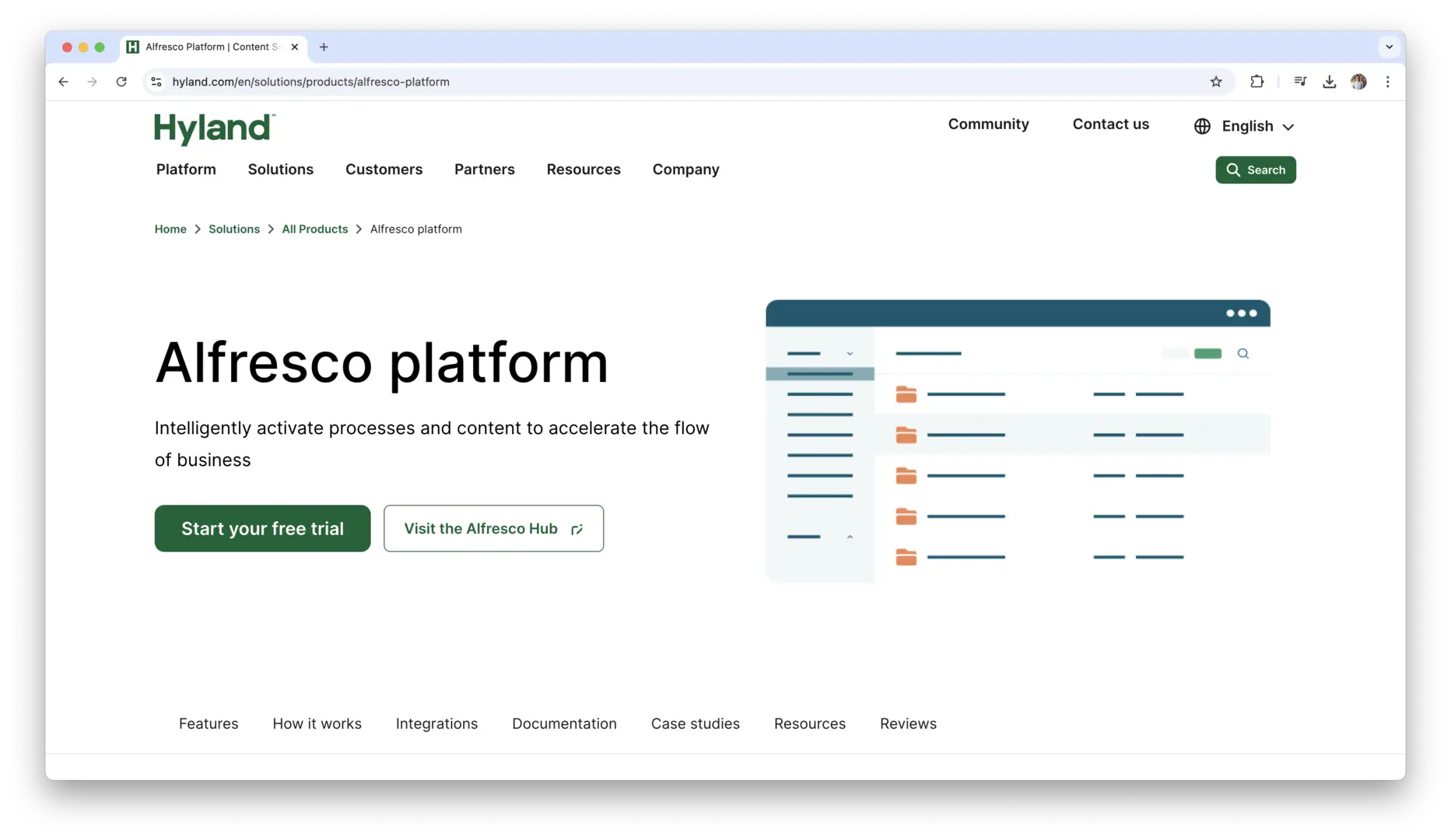Screen dimensions: 1451x840
Task: Go back using the browser back arrow
Action: pos(63,82)
